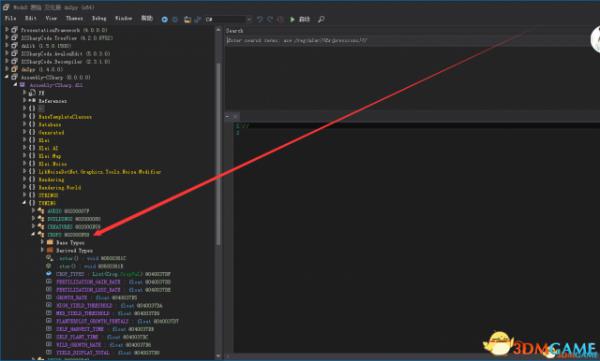This screenshot has width=600, height=361.
Task: Open the Debug menu
Action: pyautogui.click(x=99, y=18)
